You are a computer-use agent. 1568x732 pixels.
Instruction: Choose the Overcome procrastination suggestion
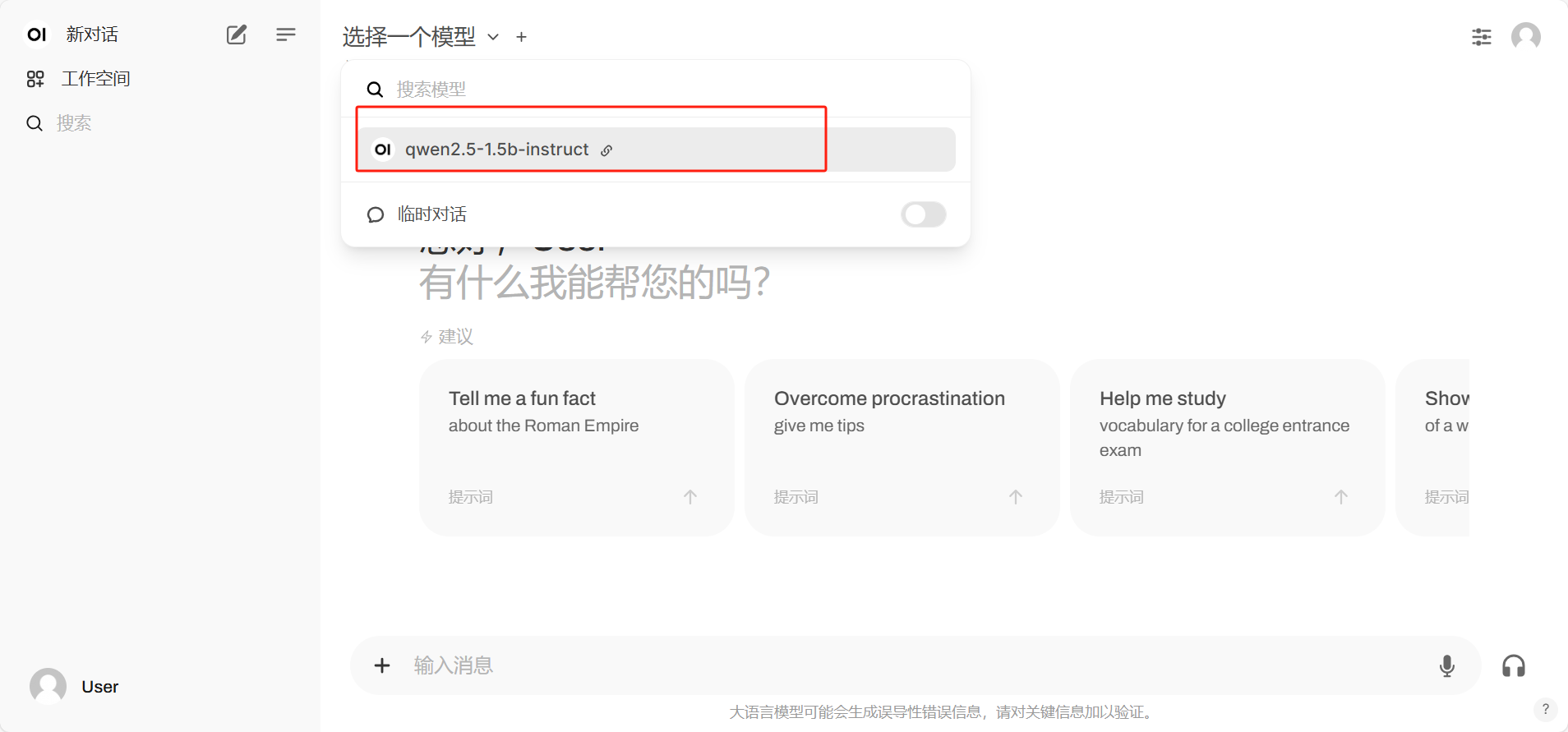pyautogui.click(x=901, y=447)
